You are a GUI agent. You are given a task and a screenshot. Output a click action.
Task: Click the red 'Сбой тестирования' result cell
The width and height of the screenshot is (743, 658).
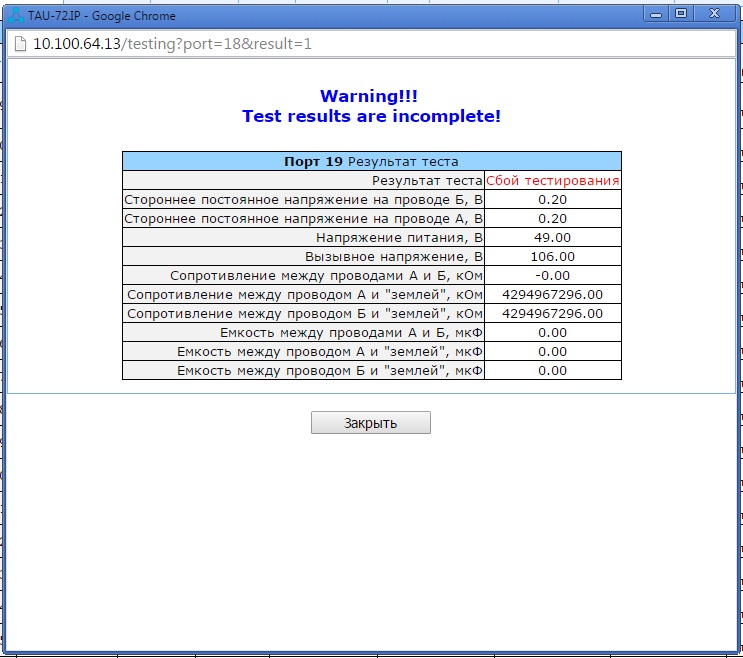[553, 180]
